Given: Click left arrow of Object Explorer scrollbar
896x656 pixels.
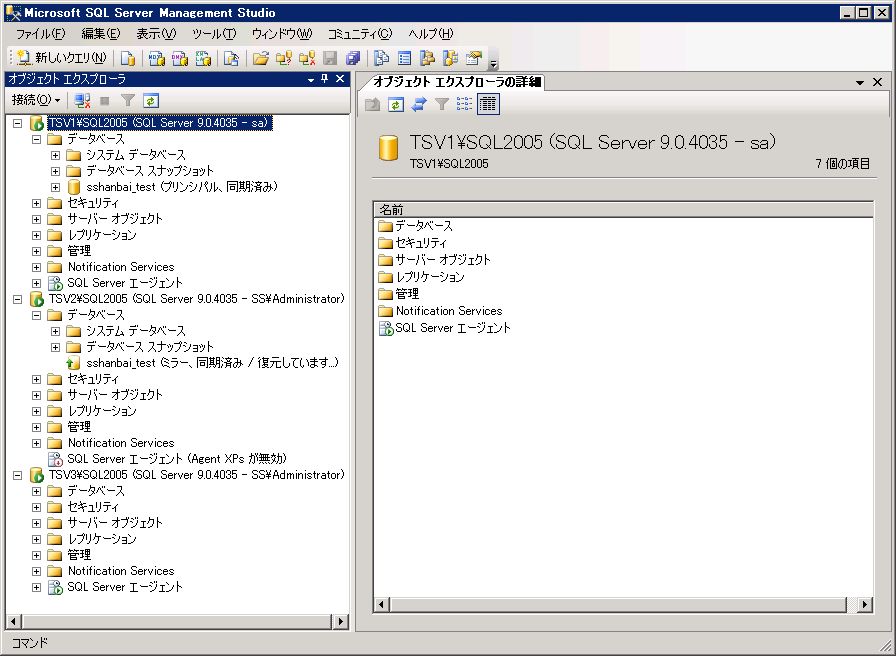Looking at the screenshot, I should 13,621.
